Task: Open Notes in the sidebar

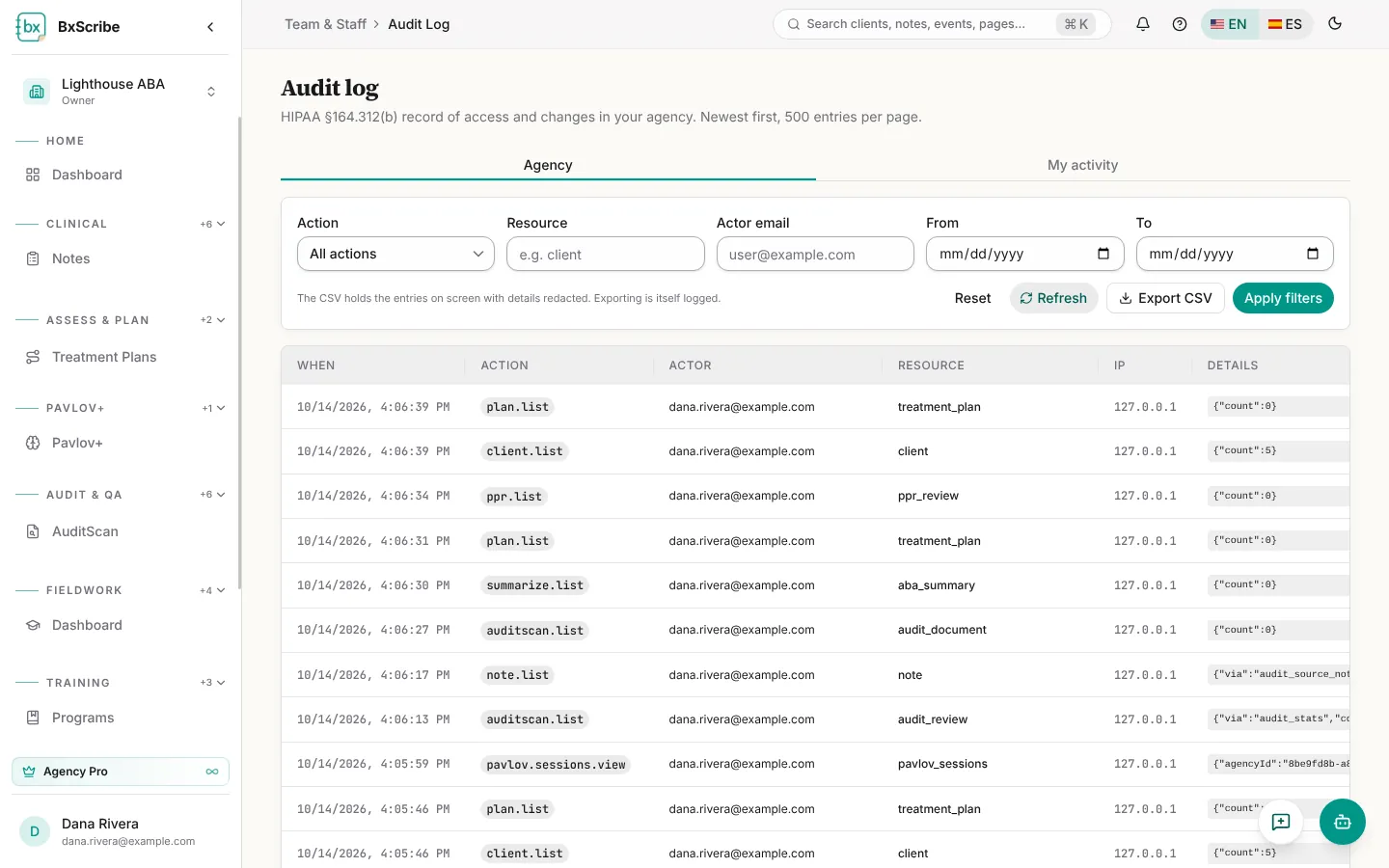Action: tap(121, 258)
